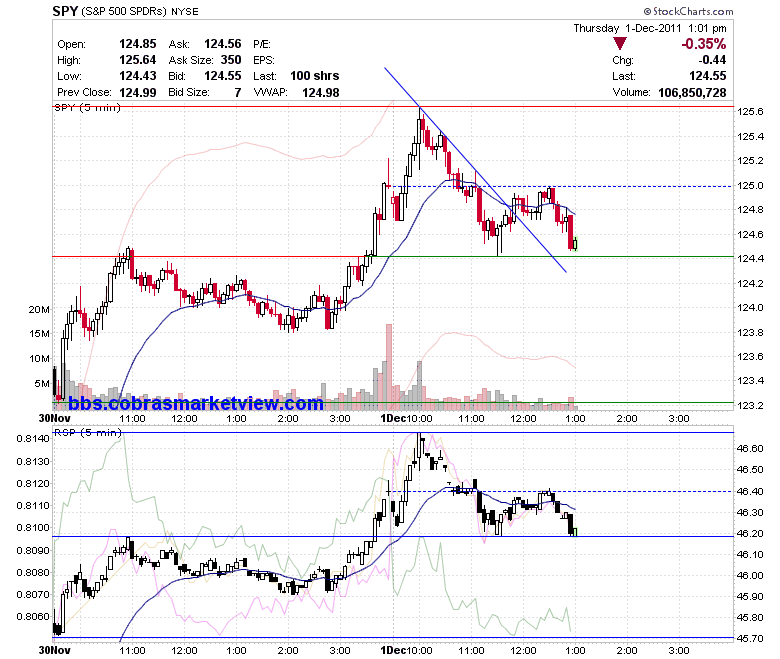The image size is (780, 659).
Task: Click the 124.4 price axis label
Action: (x=750, y=259)
